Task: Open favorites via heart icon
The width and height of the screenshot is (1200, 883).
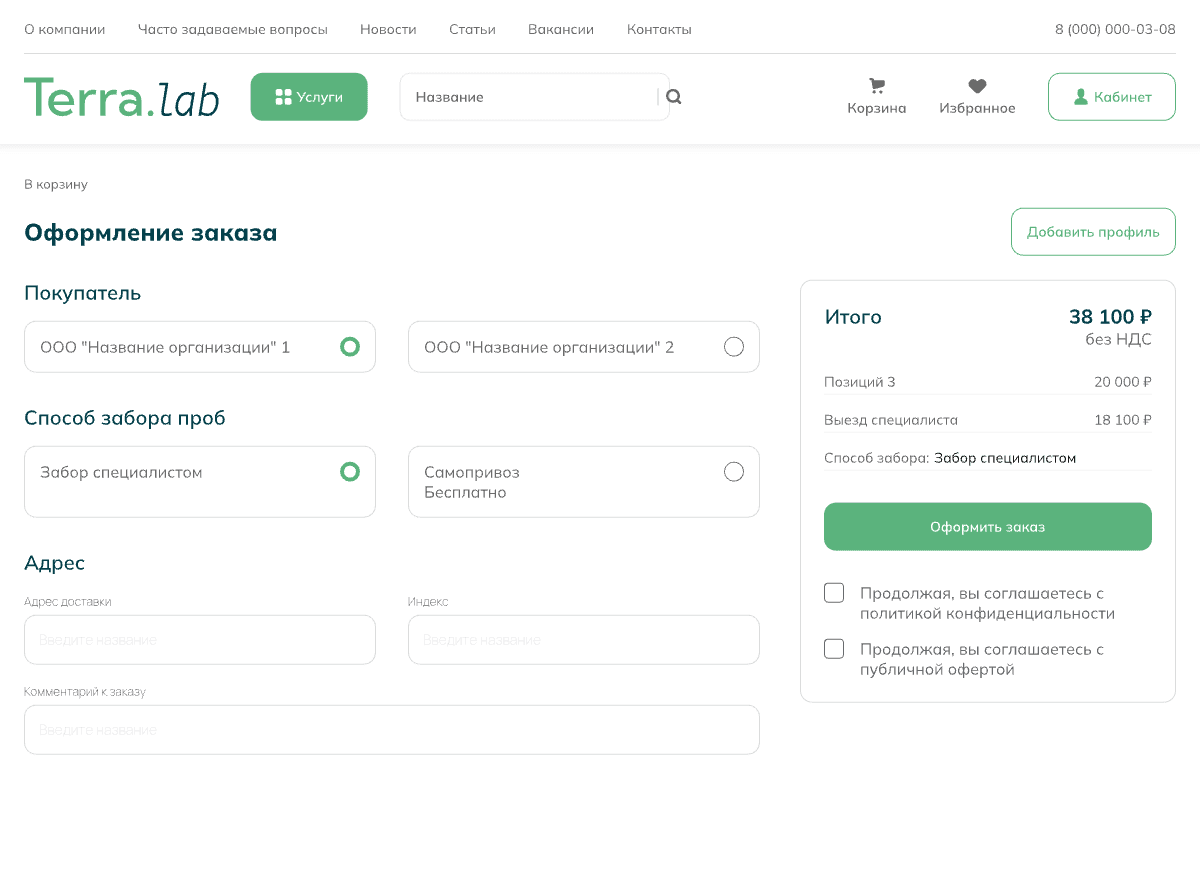Action: tap(977, 87)
